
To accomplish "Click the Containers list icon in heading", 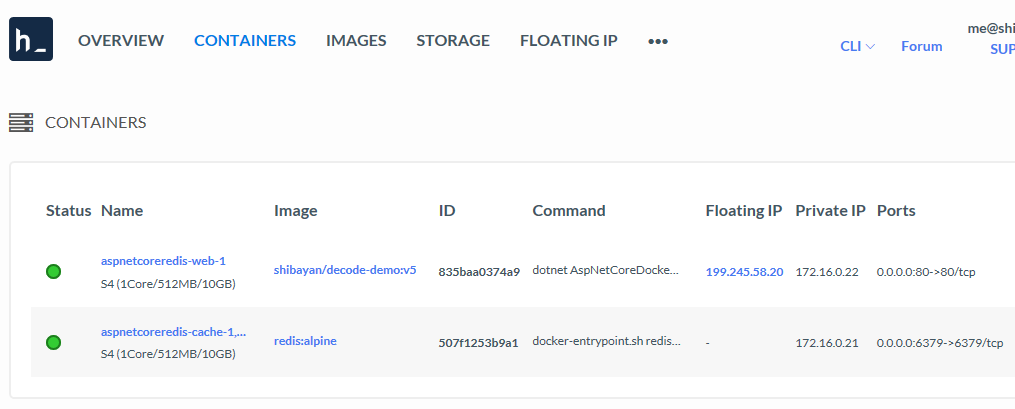I will (x=21, y=122).
